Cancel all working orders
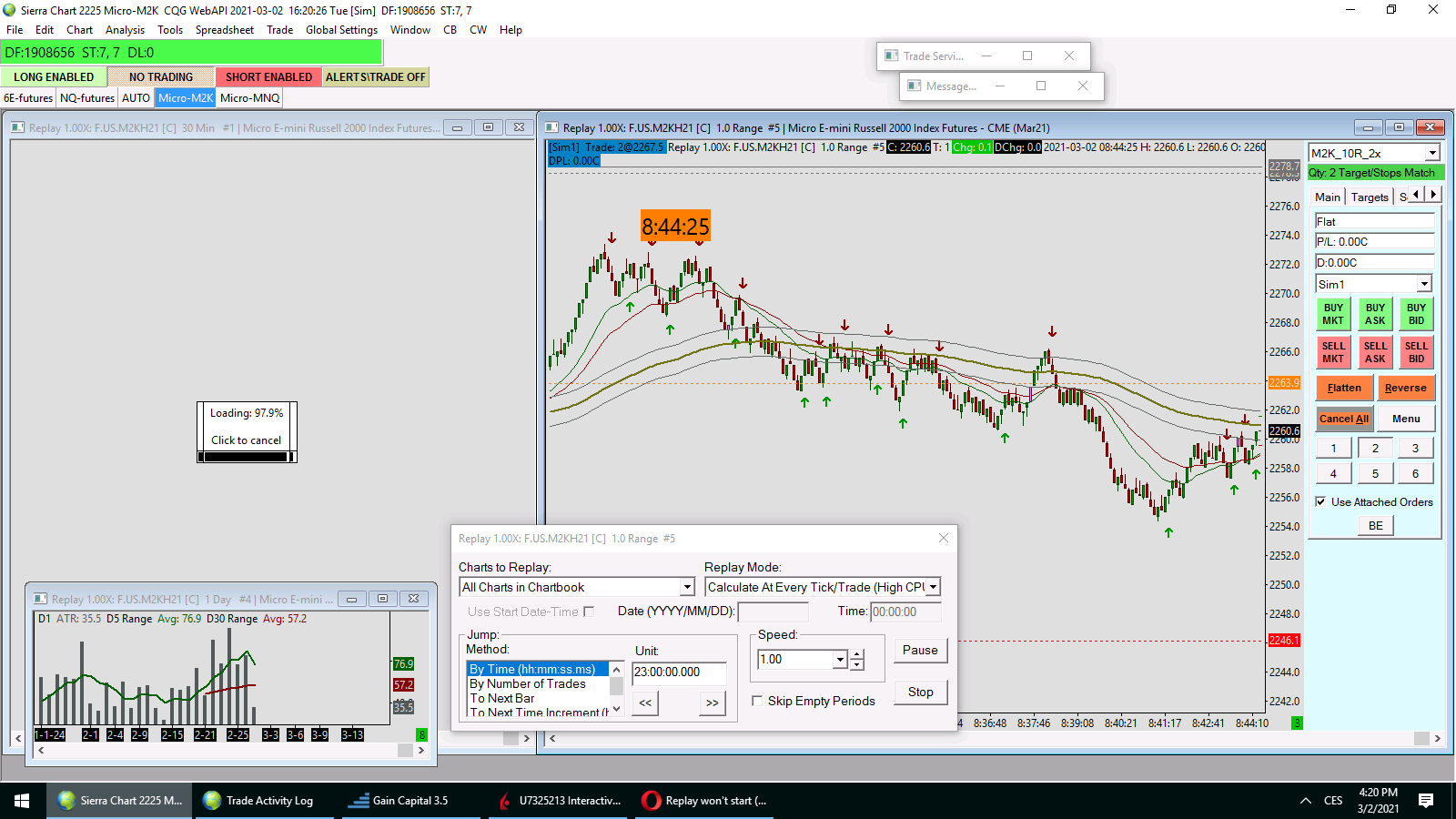This screenshot has height=819, width=1456. click(x=1344, y=419)
